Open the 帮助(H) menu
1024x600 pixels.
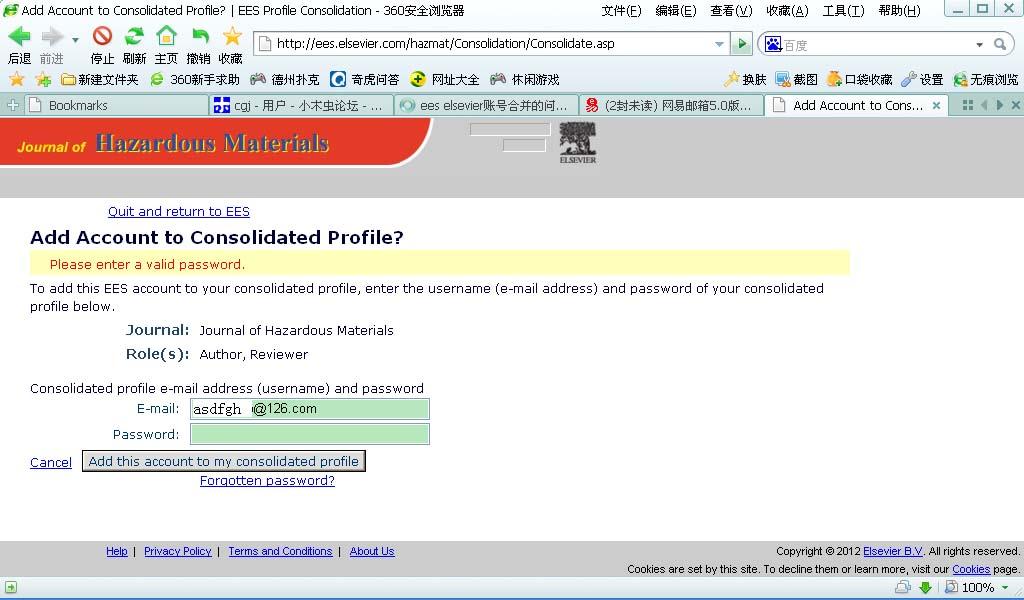[899, 10]
